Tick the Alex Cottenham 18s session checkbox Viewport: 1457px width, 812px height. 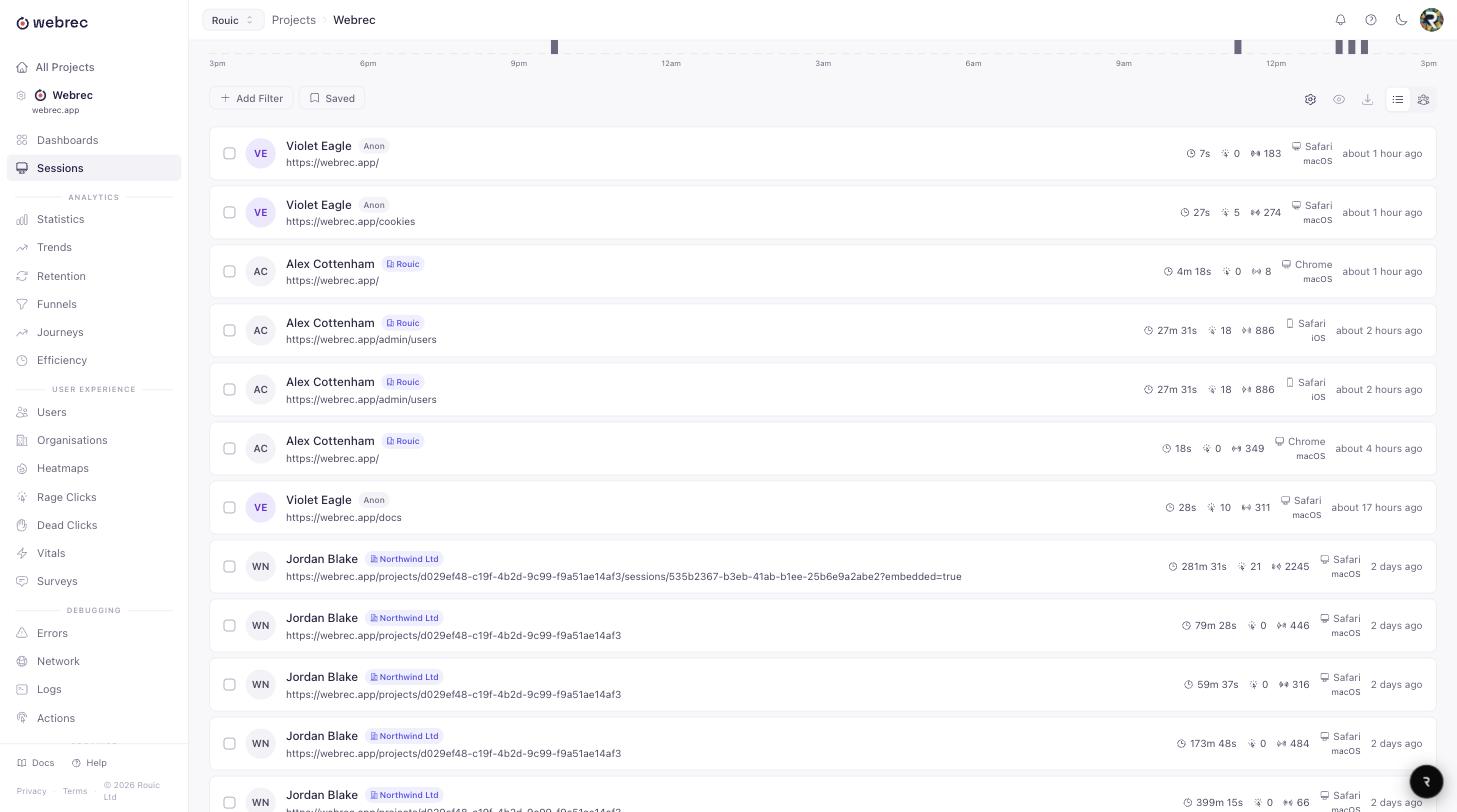point(229,448)
